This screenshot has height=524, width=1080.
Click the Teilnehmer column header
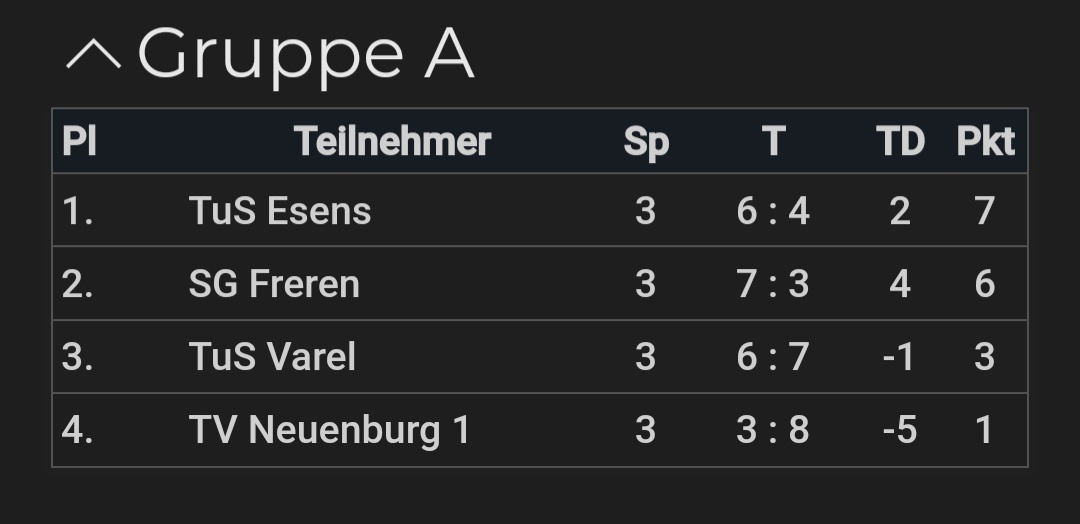click(x=393, y=141)
